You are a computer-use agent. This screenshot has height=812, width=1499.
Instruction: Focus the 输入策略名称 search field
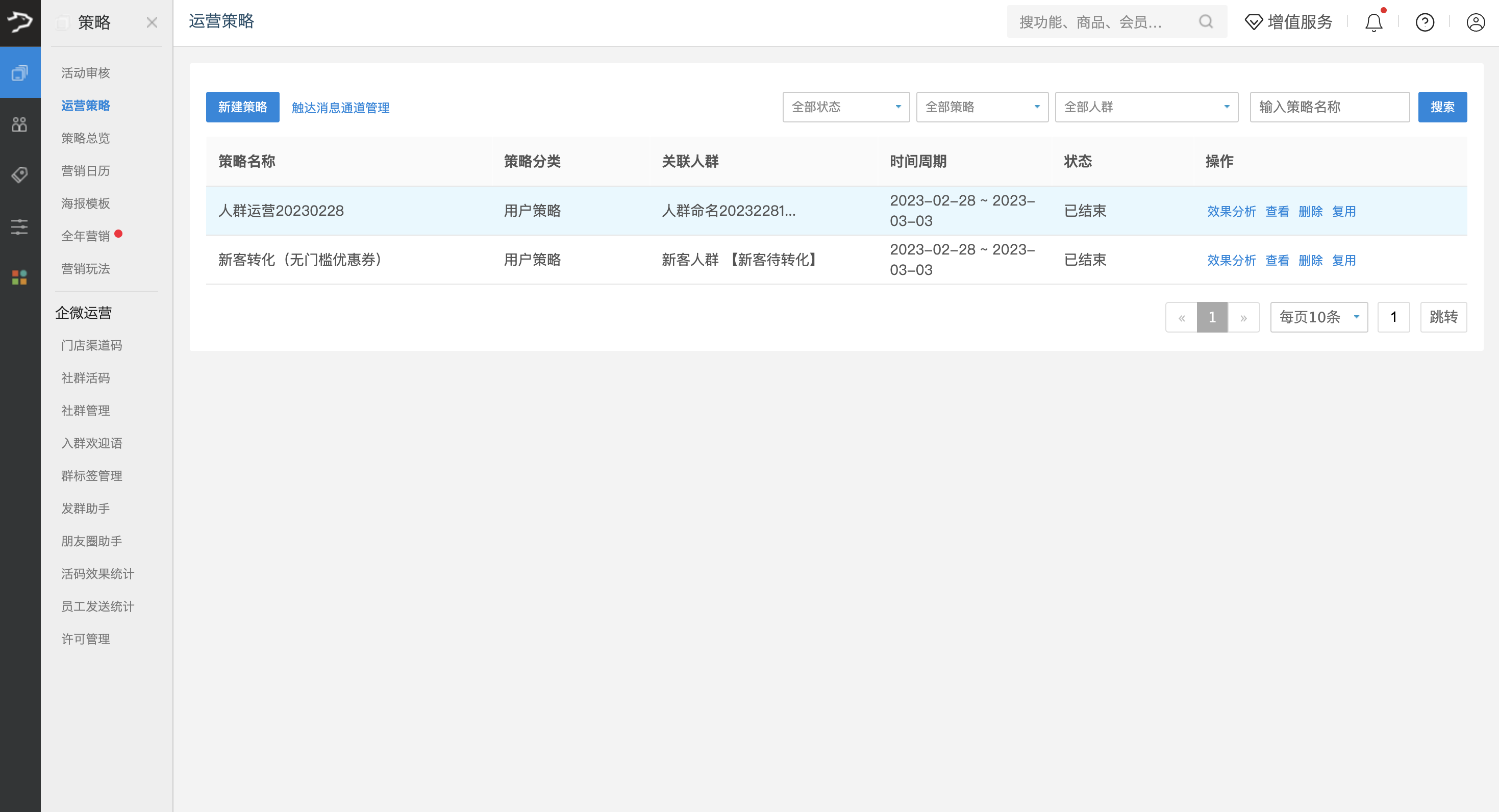[1329, 107]
